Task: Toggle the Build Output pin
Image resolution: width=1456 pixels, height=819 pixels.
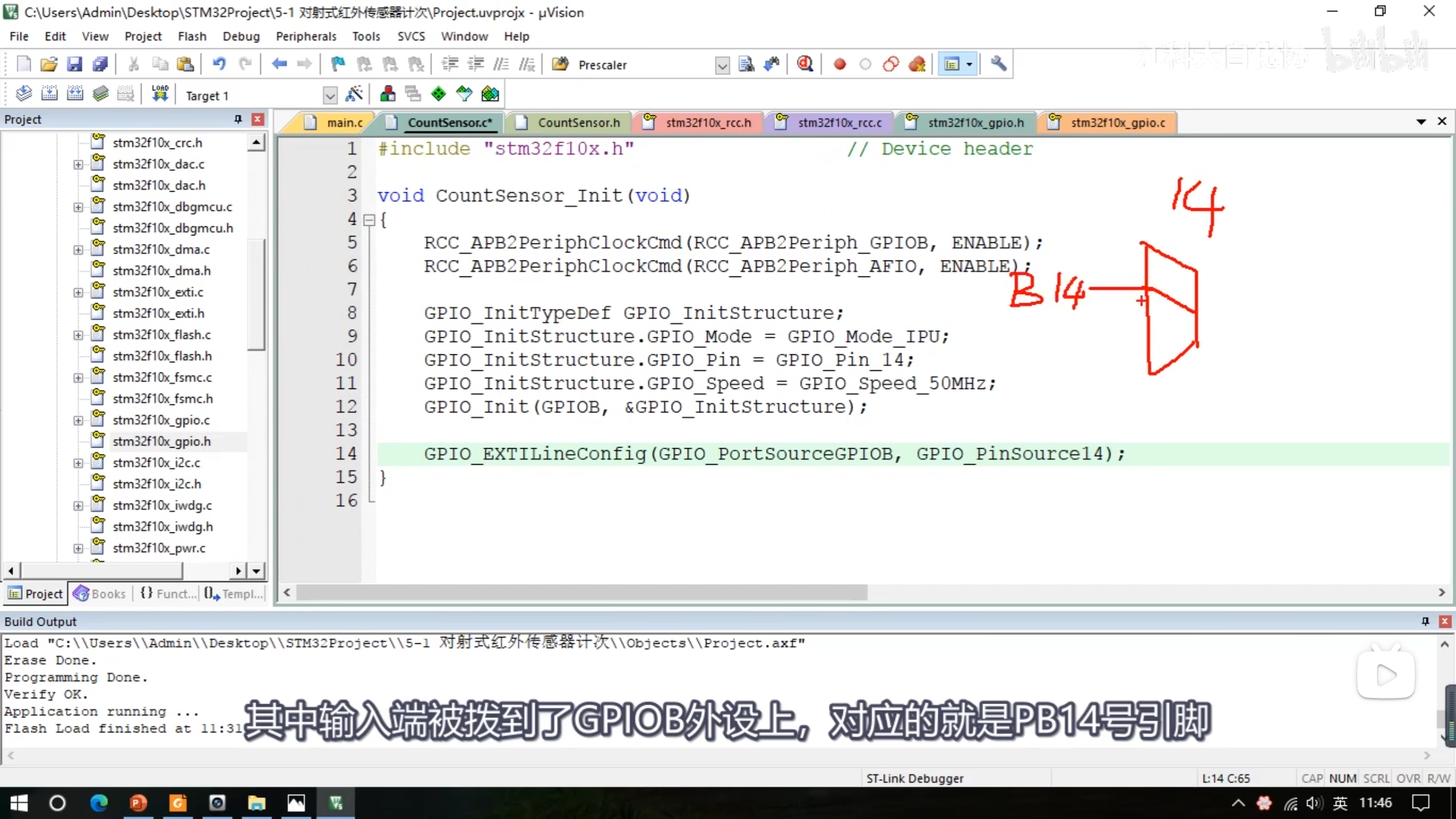Action: point(1425,621)
